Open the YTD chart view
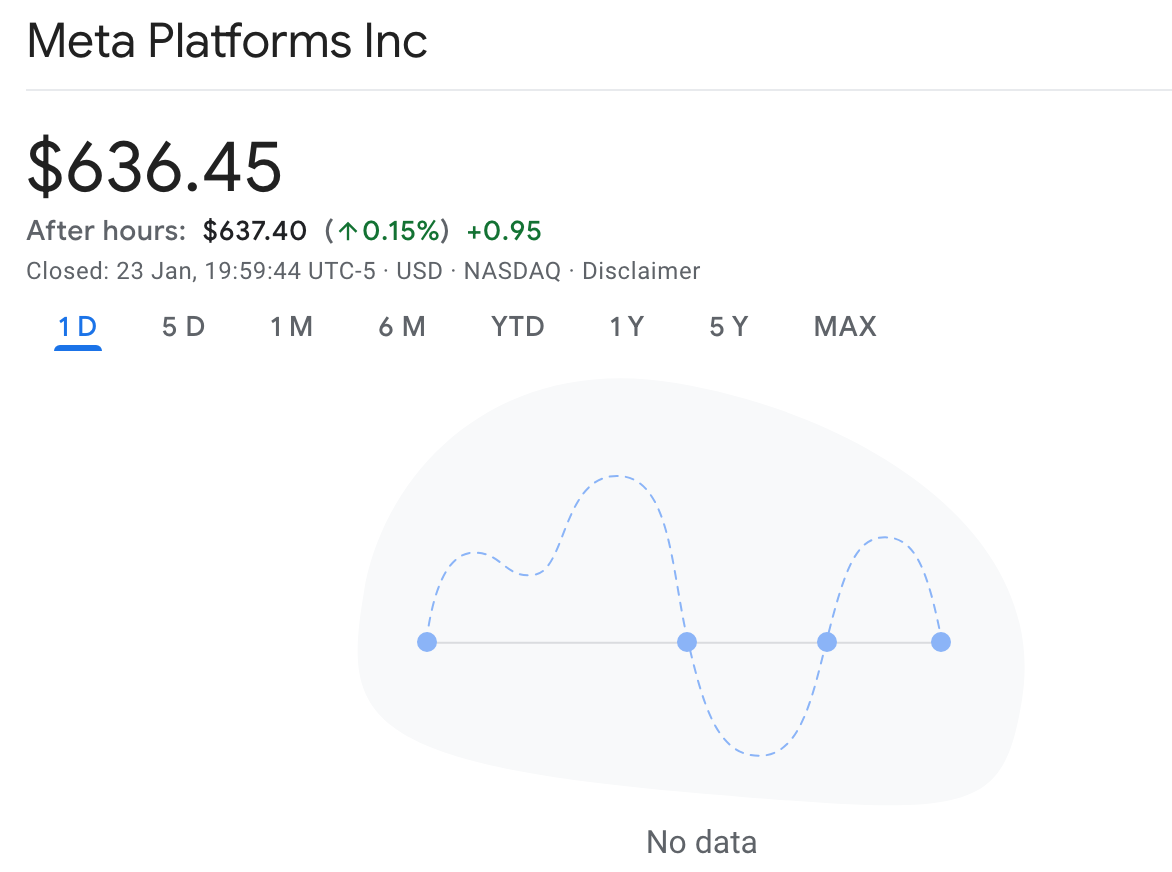Screen dimensions: 1172x872 [x=517, y=326]
